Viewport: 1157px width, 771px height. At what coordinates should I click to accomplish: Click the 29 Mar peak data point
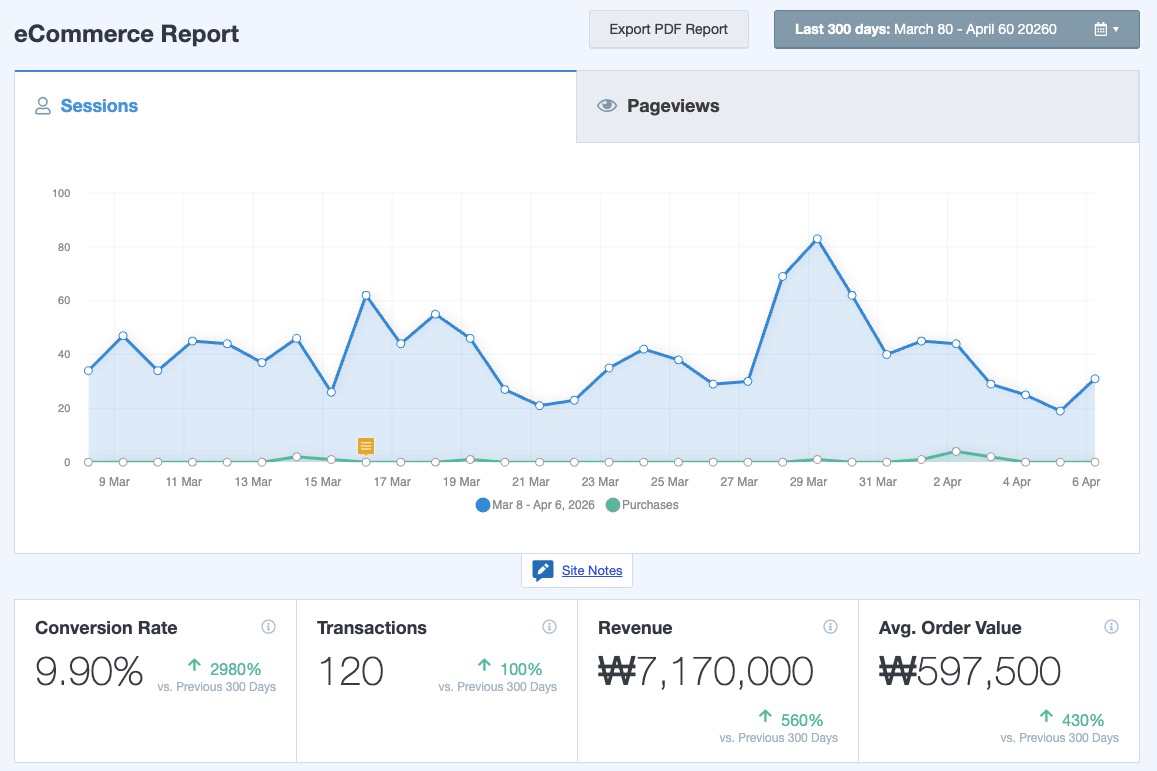(817, 239)
